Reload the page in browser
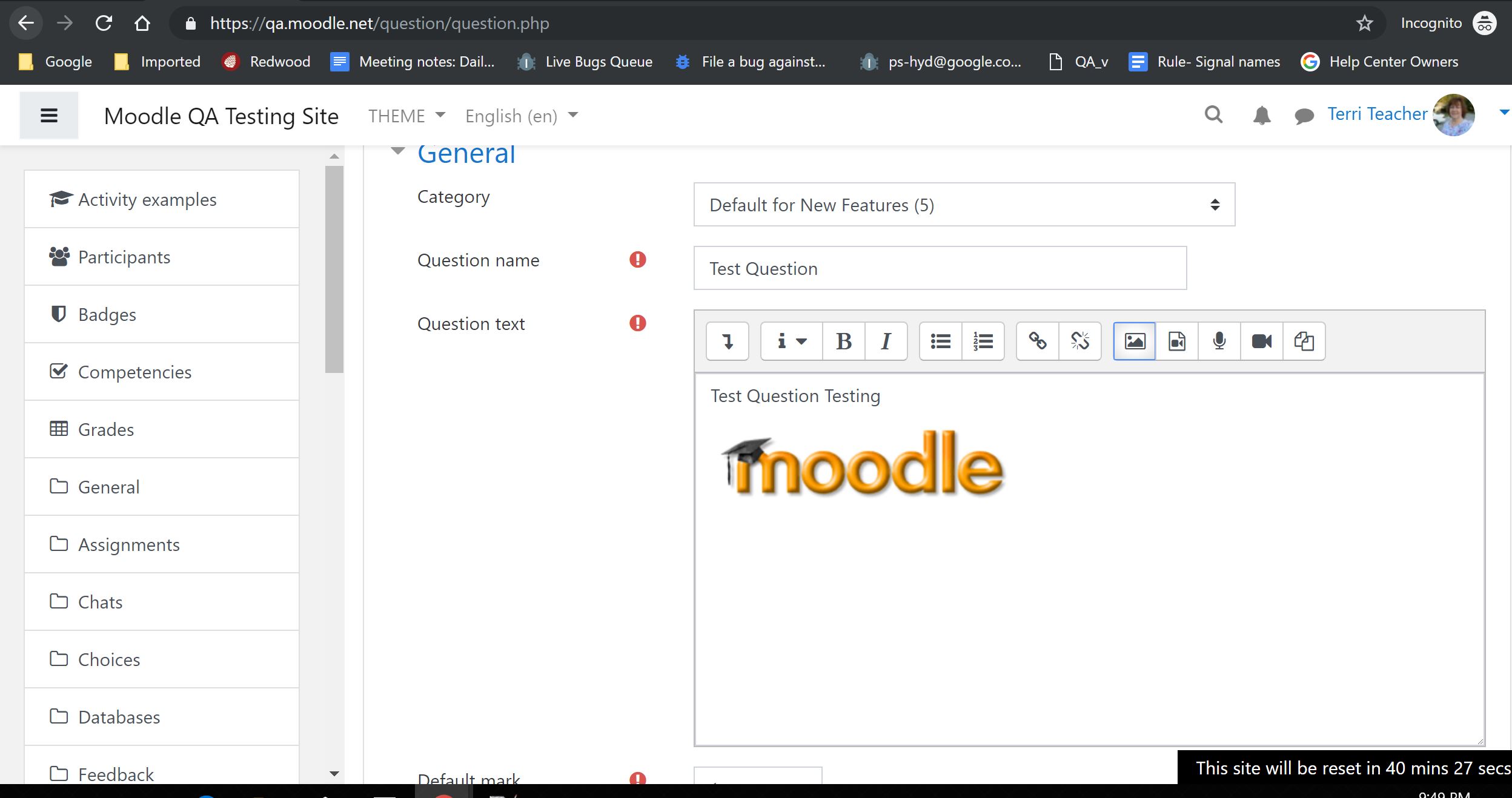This screenshot has width=1512, height=798. coord(104,23)
